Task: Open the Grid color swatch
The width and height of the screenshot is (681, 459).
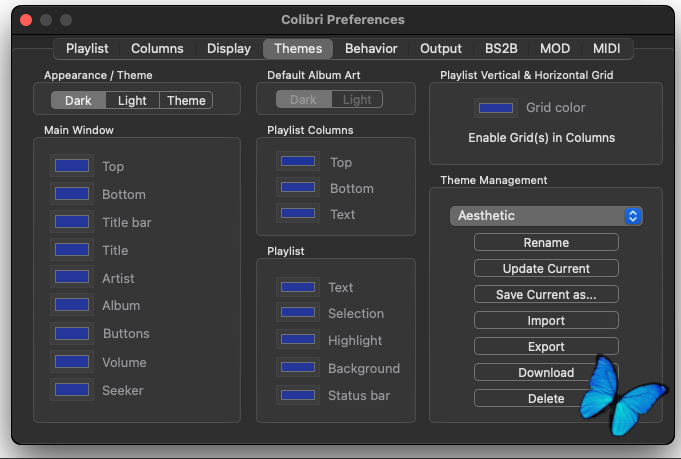Action: (x=496, y=107)
